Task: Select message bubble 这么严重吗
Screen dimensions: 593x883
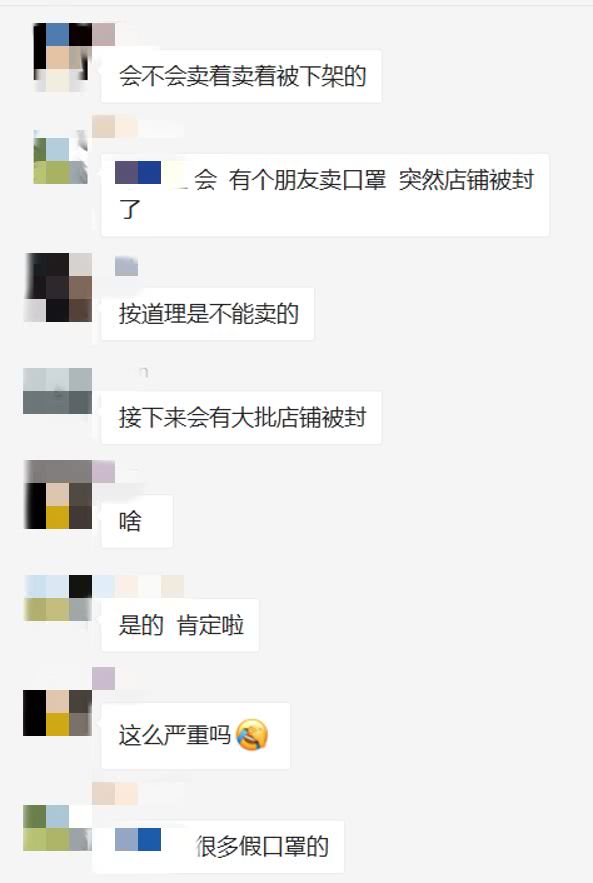Action: click(195, 735)
